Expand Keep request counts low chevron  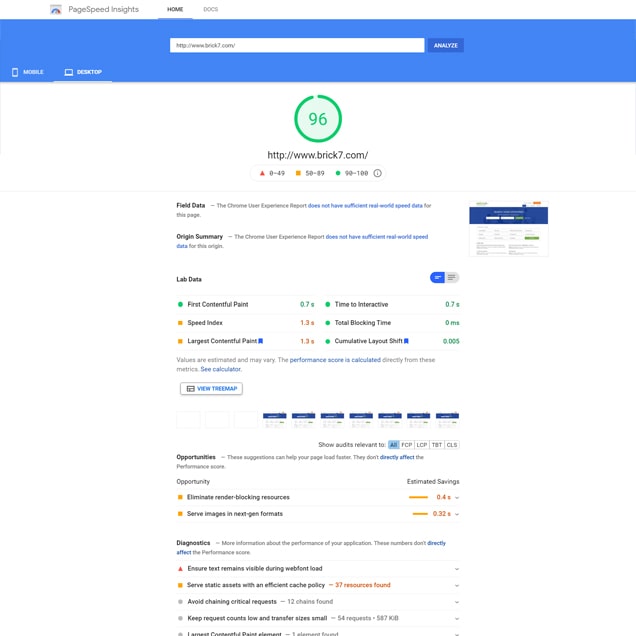click(x=457, y=619)
